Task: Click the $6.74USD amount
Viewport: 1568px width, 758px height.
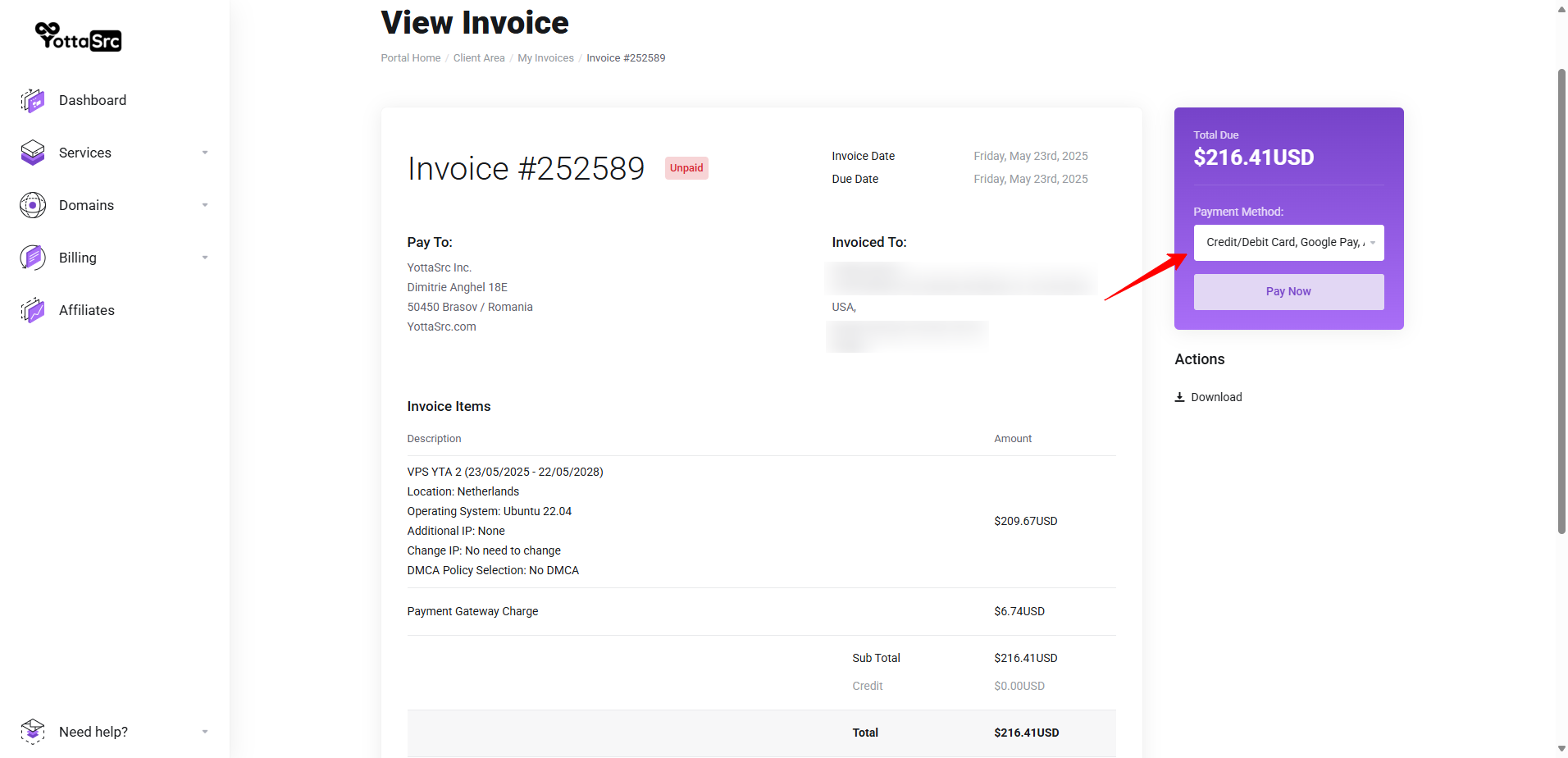Action: (1019, 611)
